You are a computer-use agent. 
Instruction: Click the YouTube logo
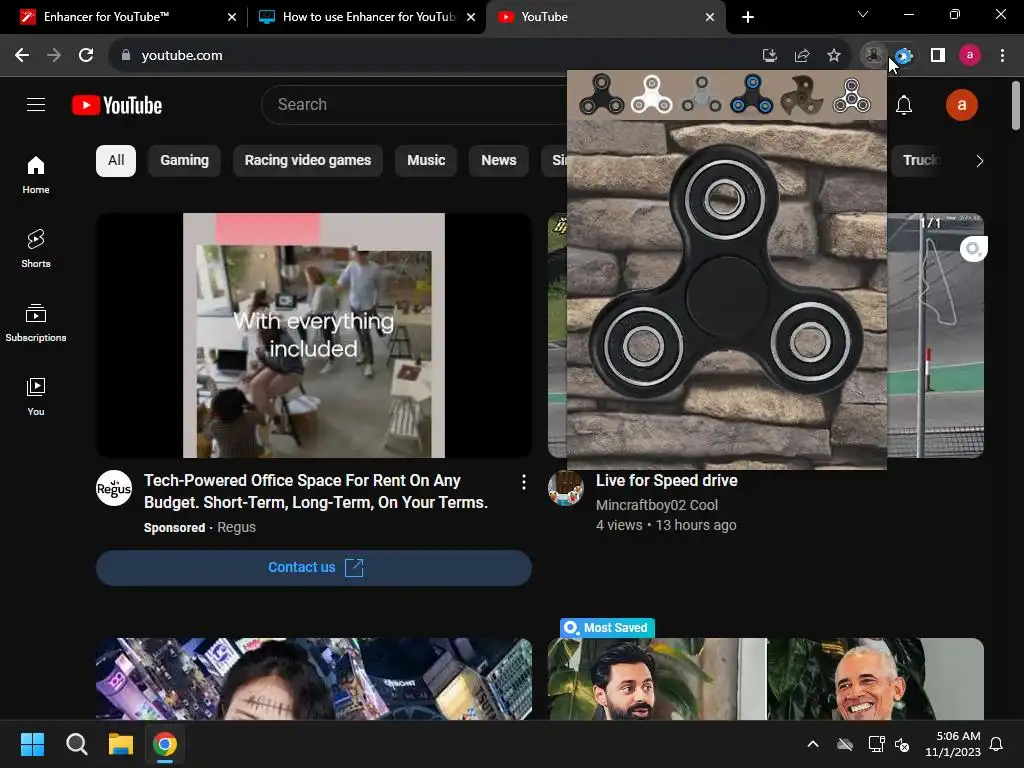(117, 105)
